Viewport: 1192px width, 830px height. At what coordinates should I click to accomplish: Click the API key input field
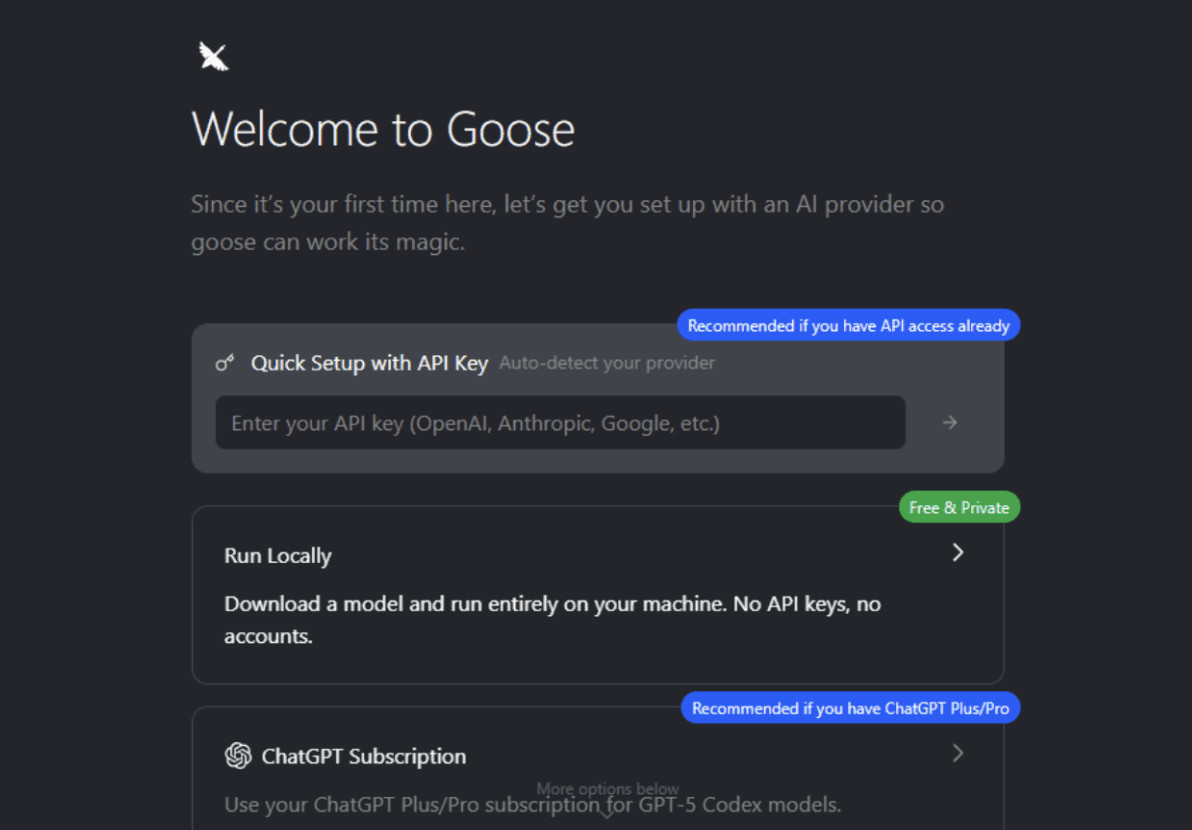pyautogui.click(x=560, y=422)
